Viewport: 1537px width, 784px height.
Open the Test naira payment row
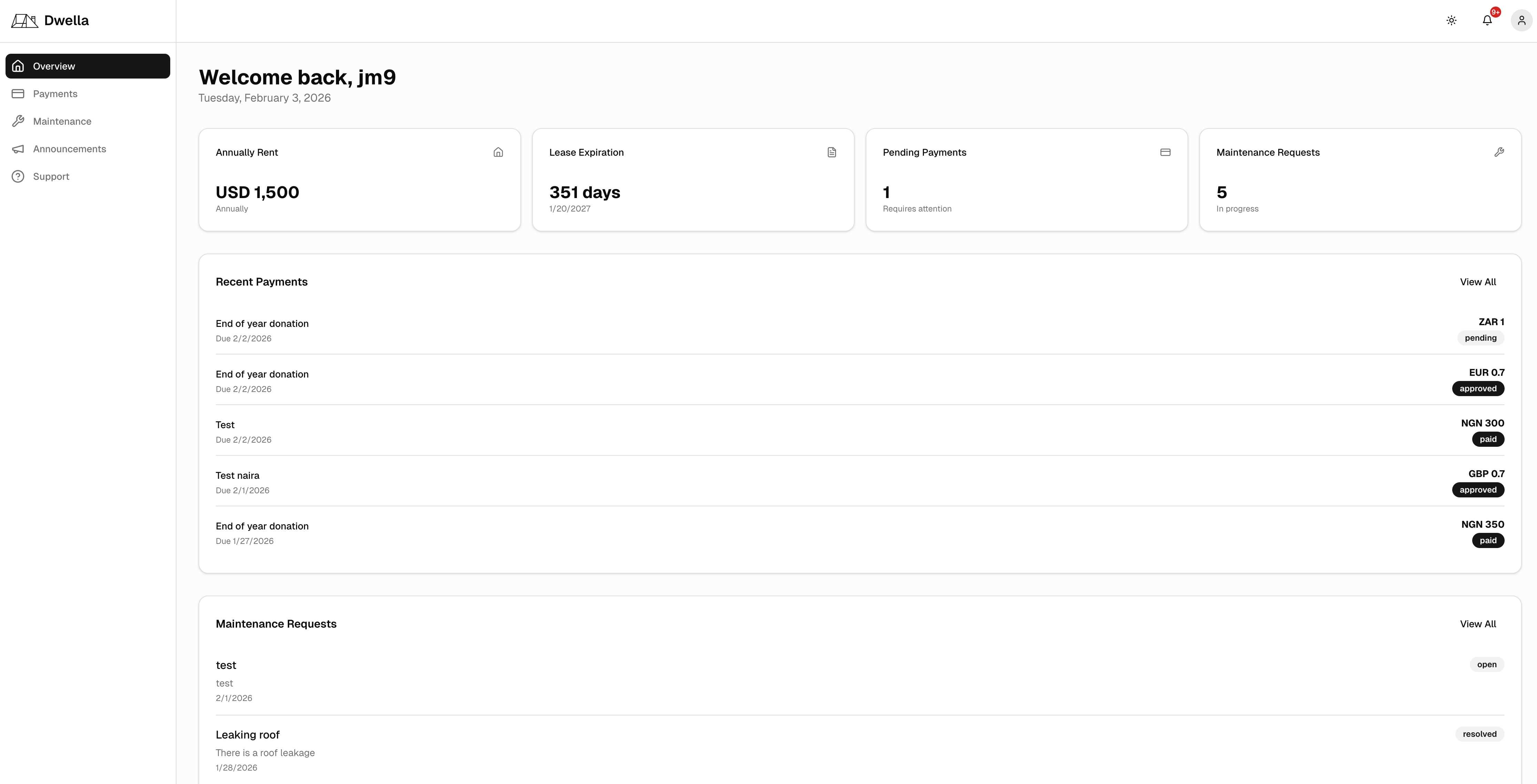coord(237,476)
